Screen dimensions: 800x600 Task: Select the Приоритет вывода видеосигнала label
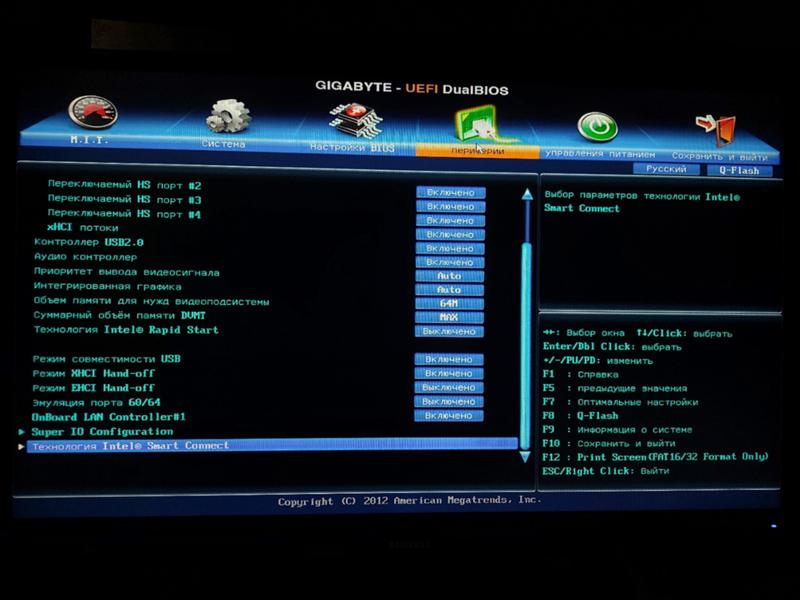127,272
